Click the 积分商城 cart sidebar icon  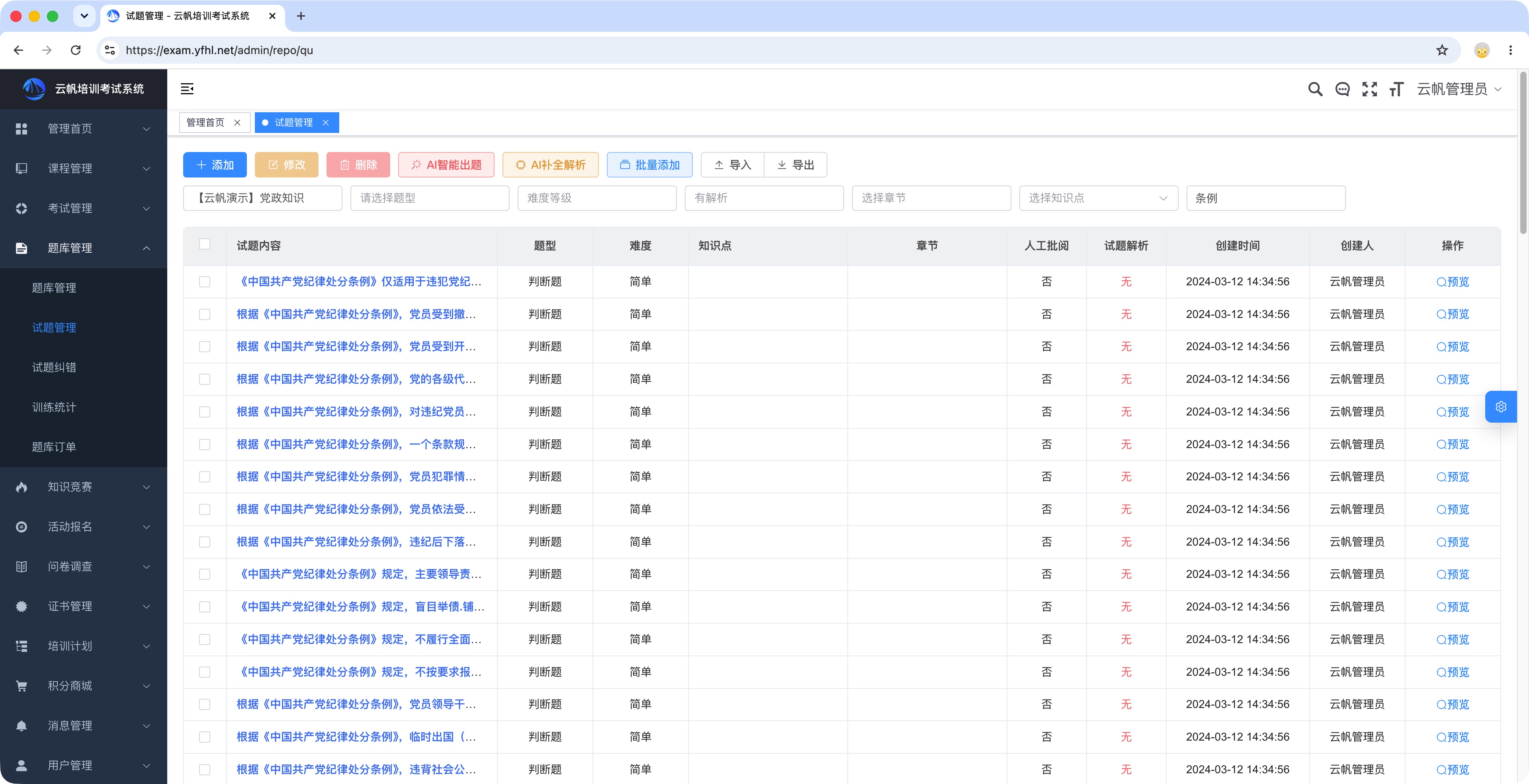pyautogui.click(x=22, y=686)
